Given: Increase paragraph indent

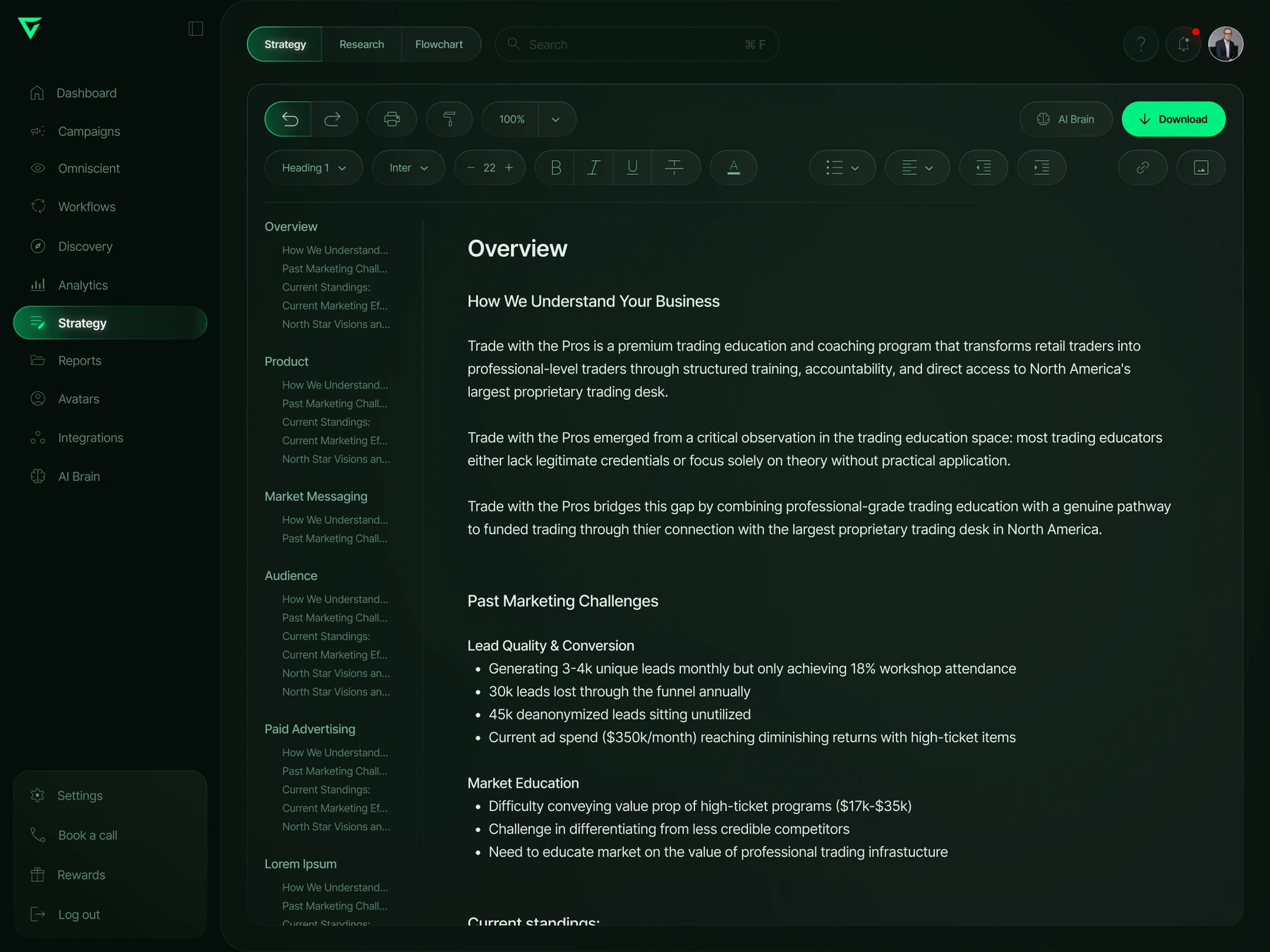Looking at the screenshot, I should (1041, 168).
